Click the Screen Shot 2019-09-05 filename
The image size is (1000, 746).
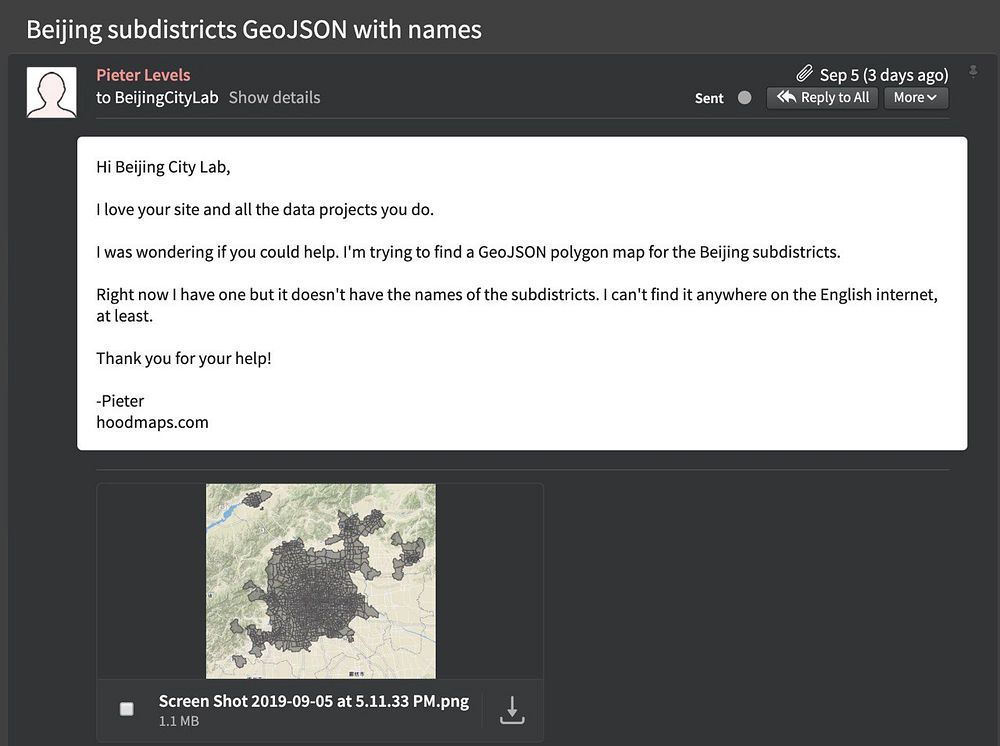pos(313,701)
